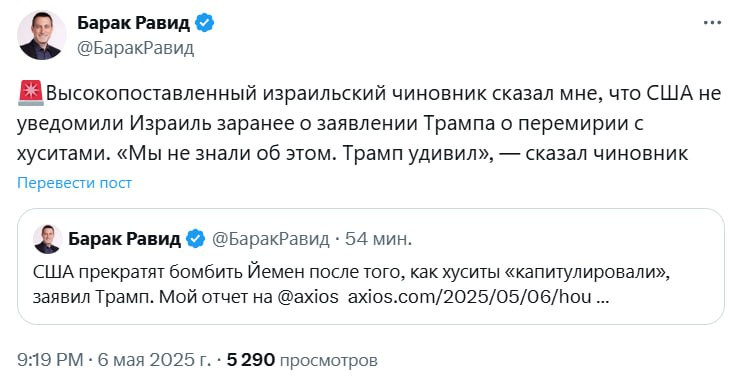Image resolution: width=743 pixels, height=383 pixels.
Task: Click the @БаракРавид handle in the quoted post
Action: (x=270, y=239)
